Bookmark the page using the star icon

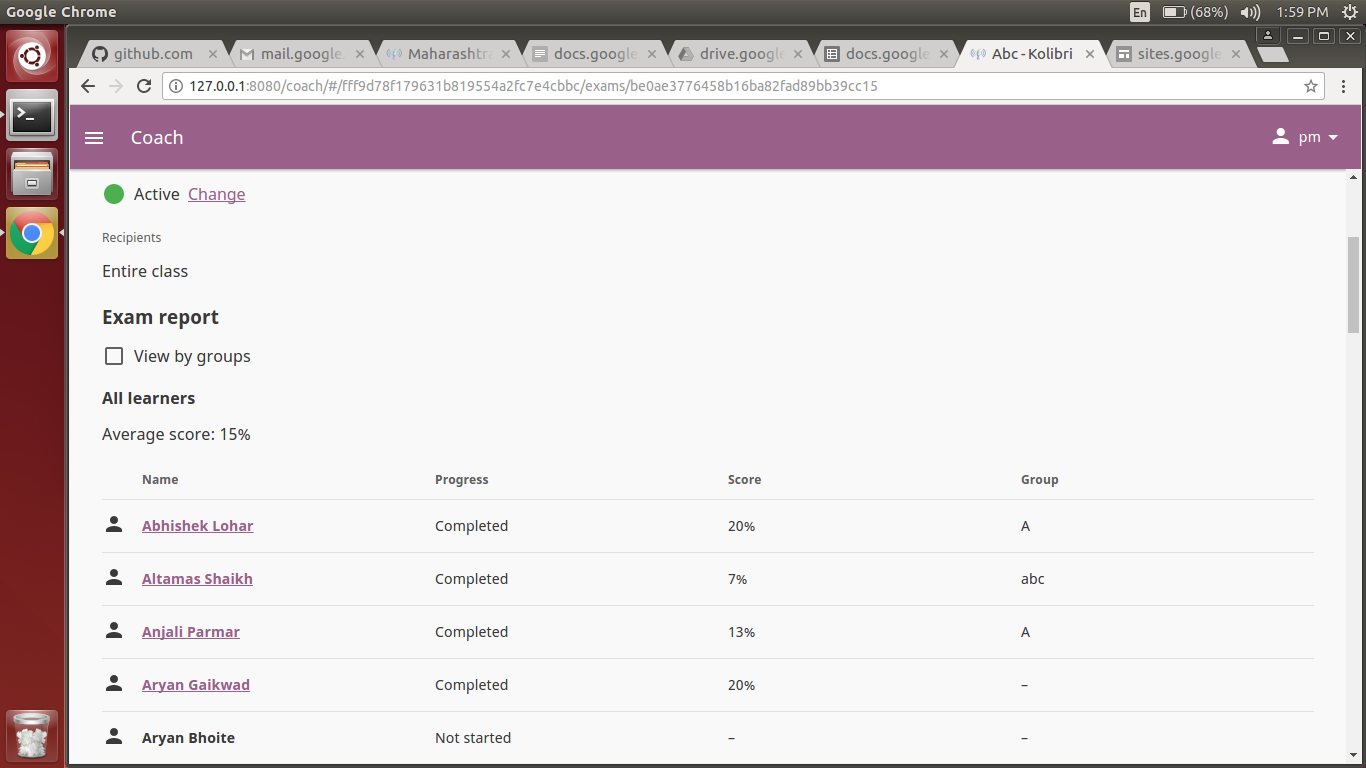[1311, 86]
